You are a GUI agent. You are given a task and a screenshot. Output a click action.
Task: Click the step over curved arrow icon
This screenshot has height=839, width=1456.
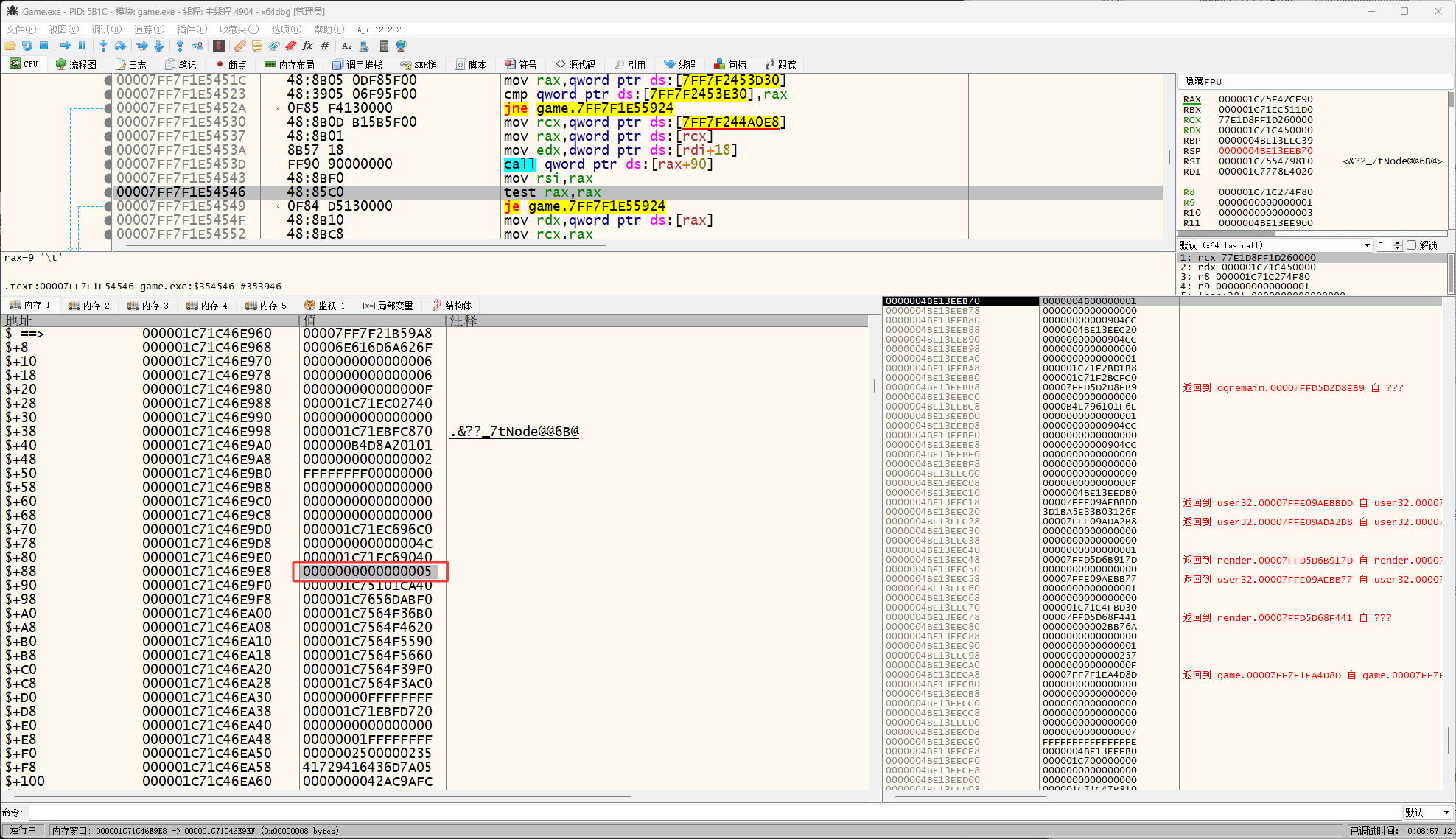click(x=120, y=46)
